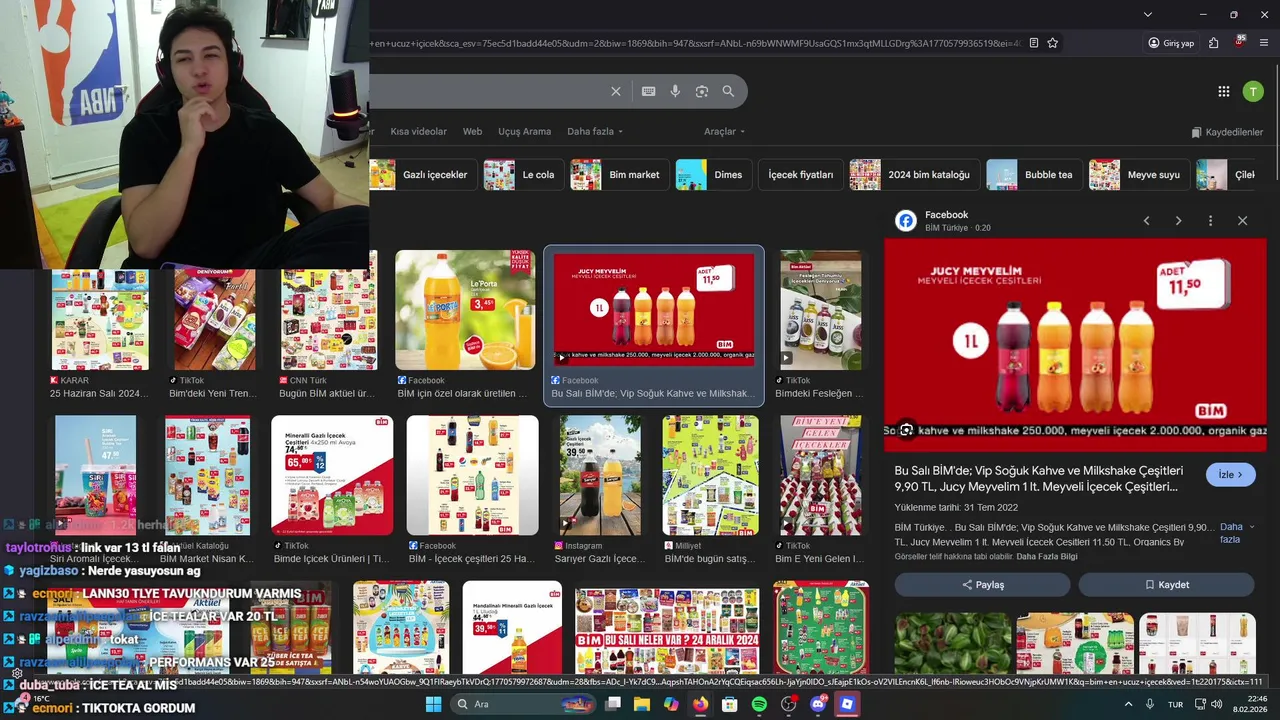Switch to Uçuş Arama tab
This screenshot has width=1280, height=720.
click(x=525, y=131)
